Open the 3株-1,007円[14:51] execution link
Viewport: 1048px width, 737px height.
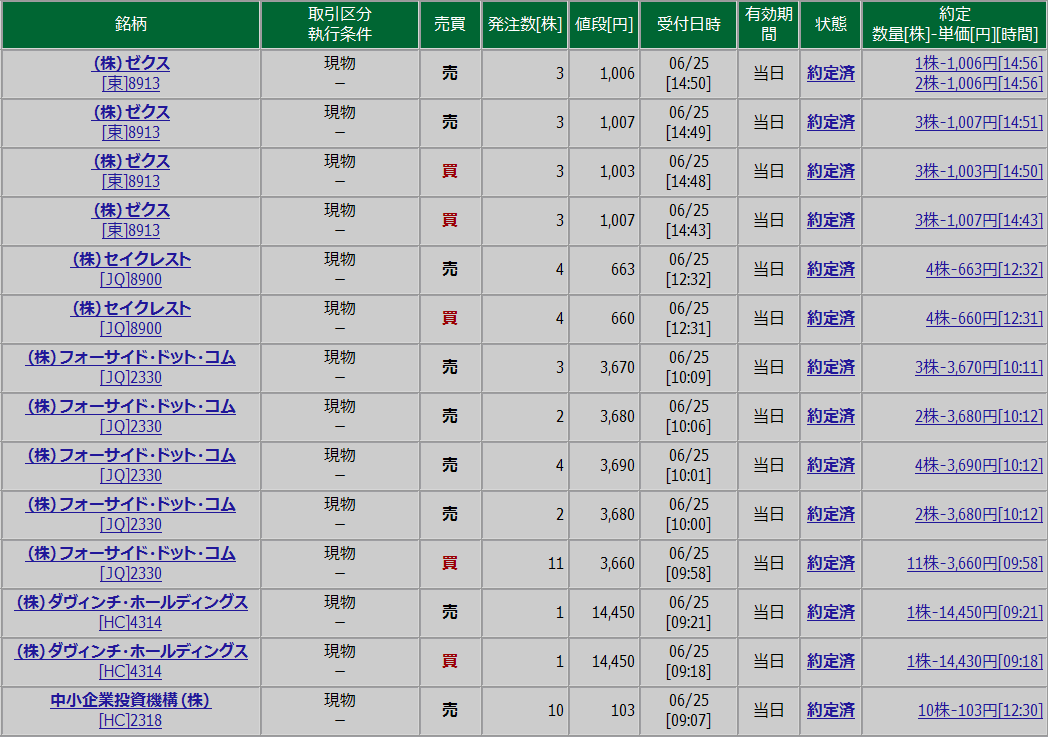point(978,122)
